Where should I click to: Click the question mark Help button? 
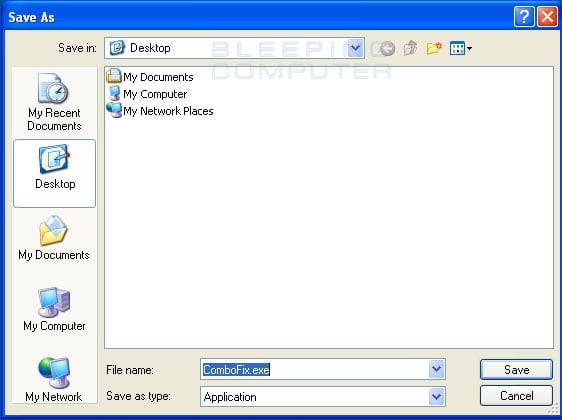(524, 16)
